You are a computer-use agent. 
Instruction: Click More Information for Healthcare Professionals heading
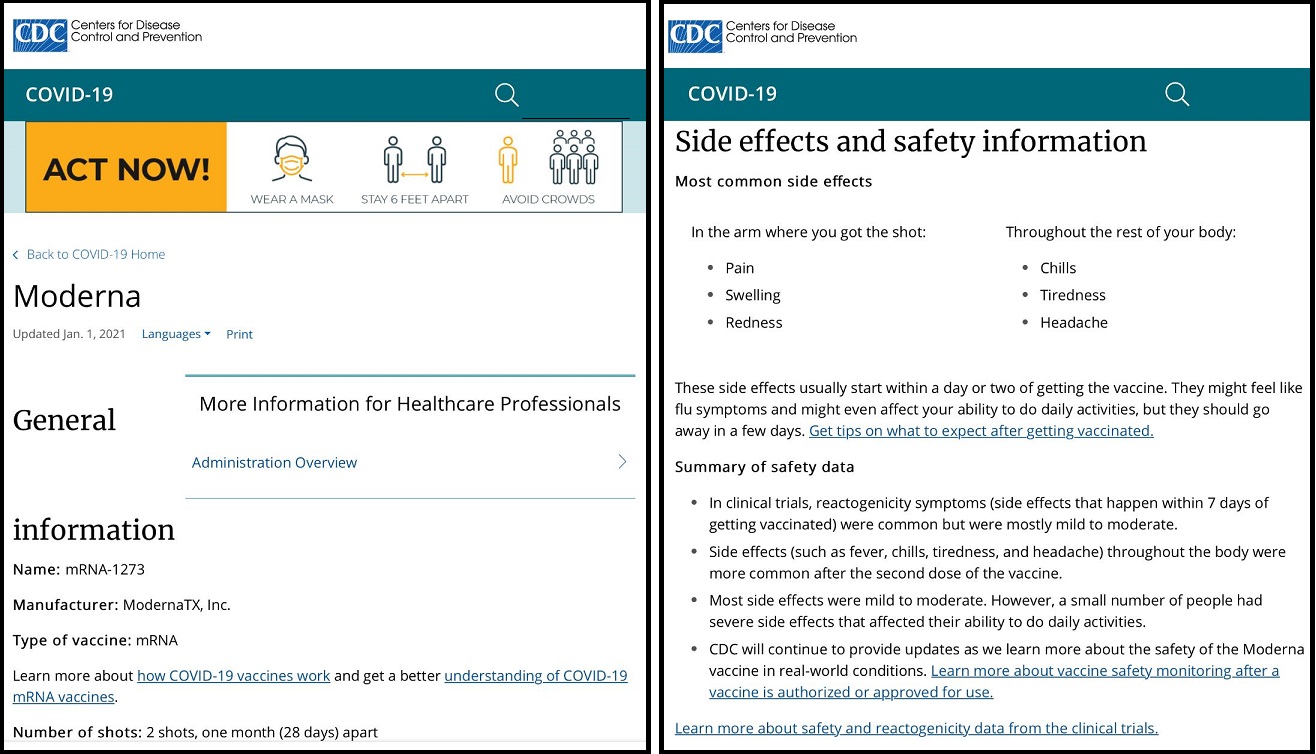click(x=410, y=404)
